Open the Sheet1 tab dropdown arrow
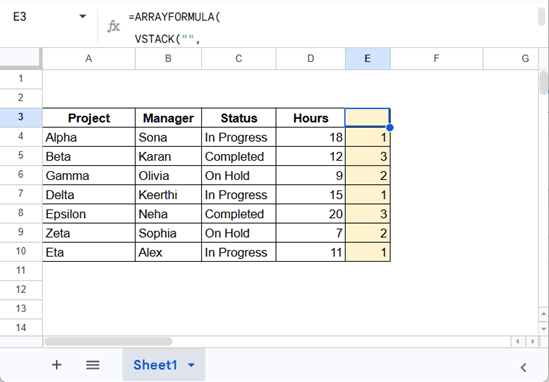 [x=191, y=365]
